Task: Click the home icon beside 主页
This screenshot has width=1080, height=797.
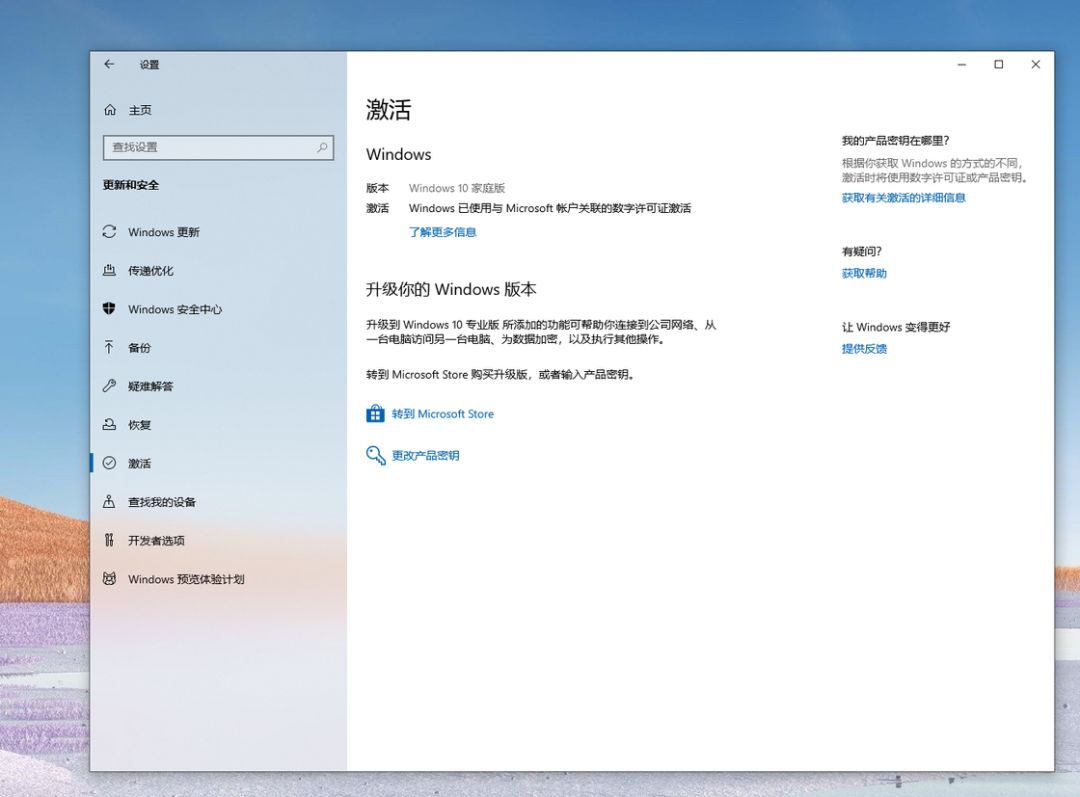Action: click(110, 110)
